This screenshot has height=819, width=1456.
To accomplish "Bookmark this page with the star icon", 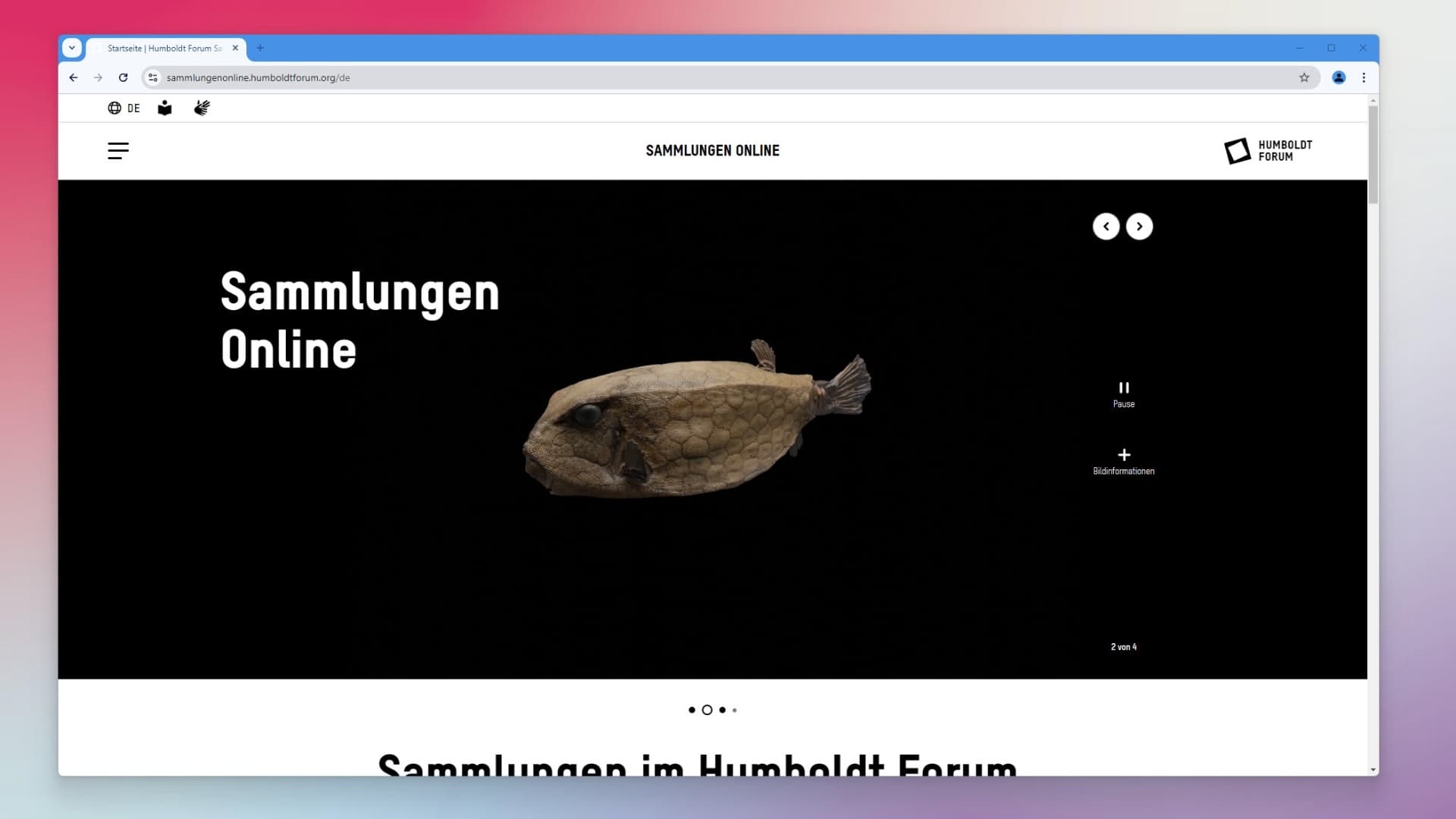I will tap(1304, 77).
